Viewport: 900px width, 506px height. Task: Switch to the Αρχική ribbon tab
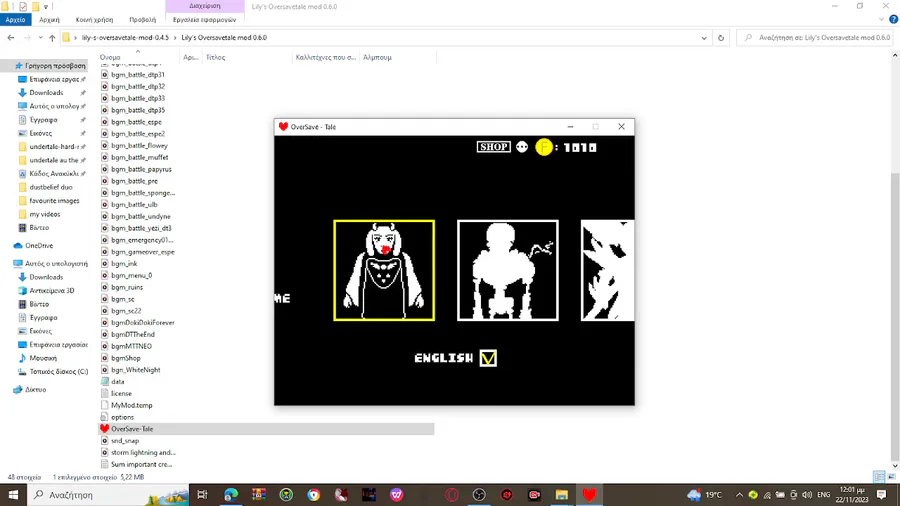pyautogui.click(x=49, y=20)
